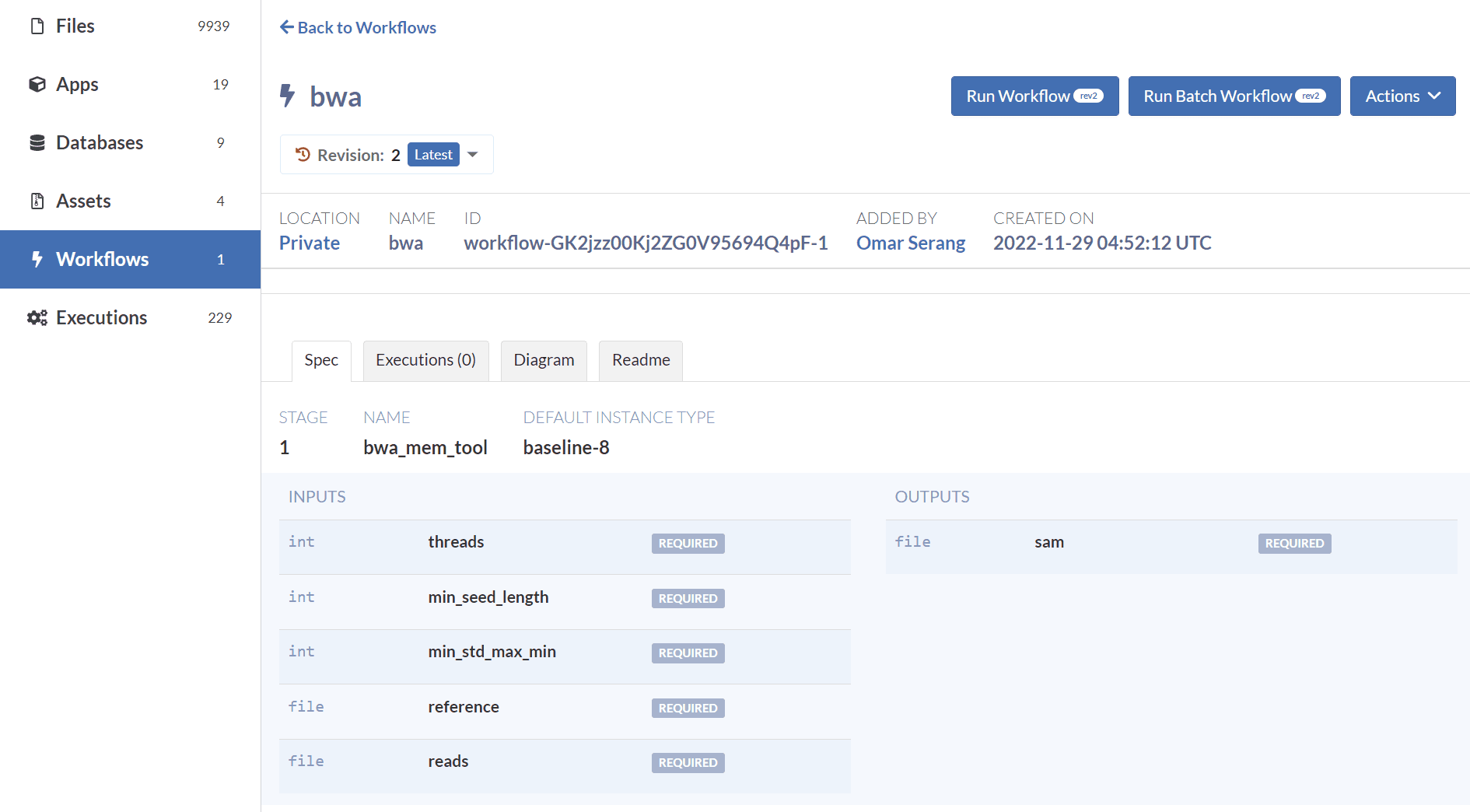The width and height of the screenshot is (1470, 812).
Task: Switch to the Executions (0) tab
Action: (425, 360)
